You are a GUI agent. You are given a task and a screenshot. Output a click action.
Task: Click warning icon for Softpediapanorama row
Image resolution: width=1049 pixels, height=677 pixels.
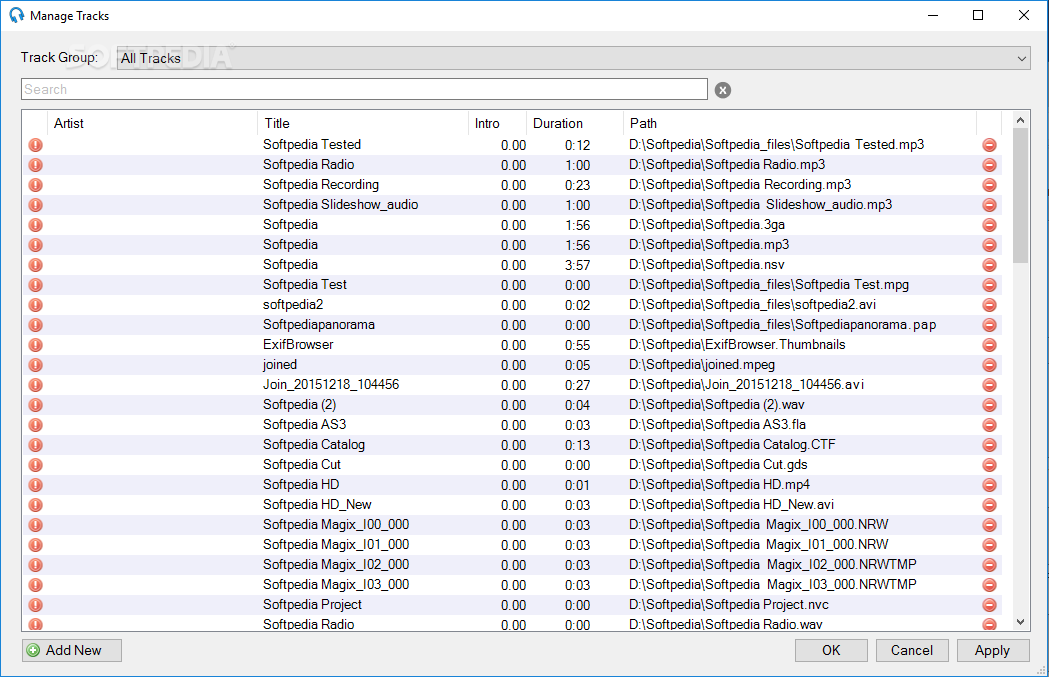pos(35,325)
